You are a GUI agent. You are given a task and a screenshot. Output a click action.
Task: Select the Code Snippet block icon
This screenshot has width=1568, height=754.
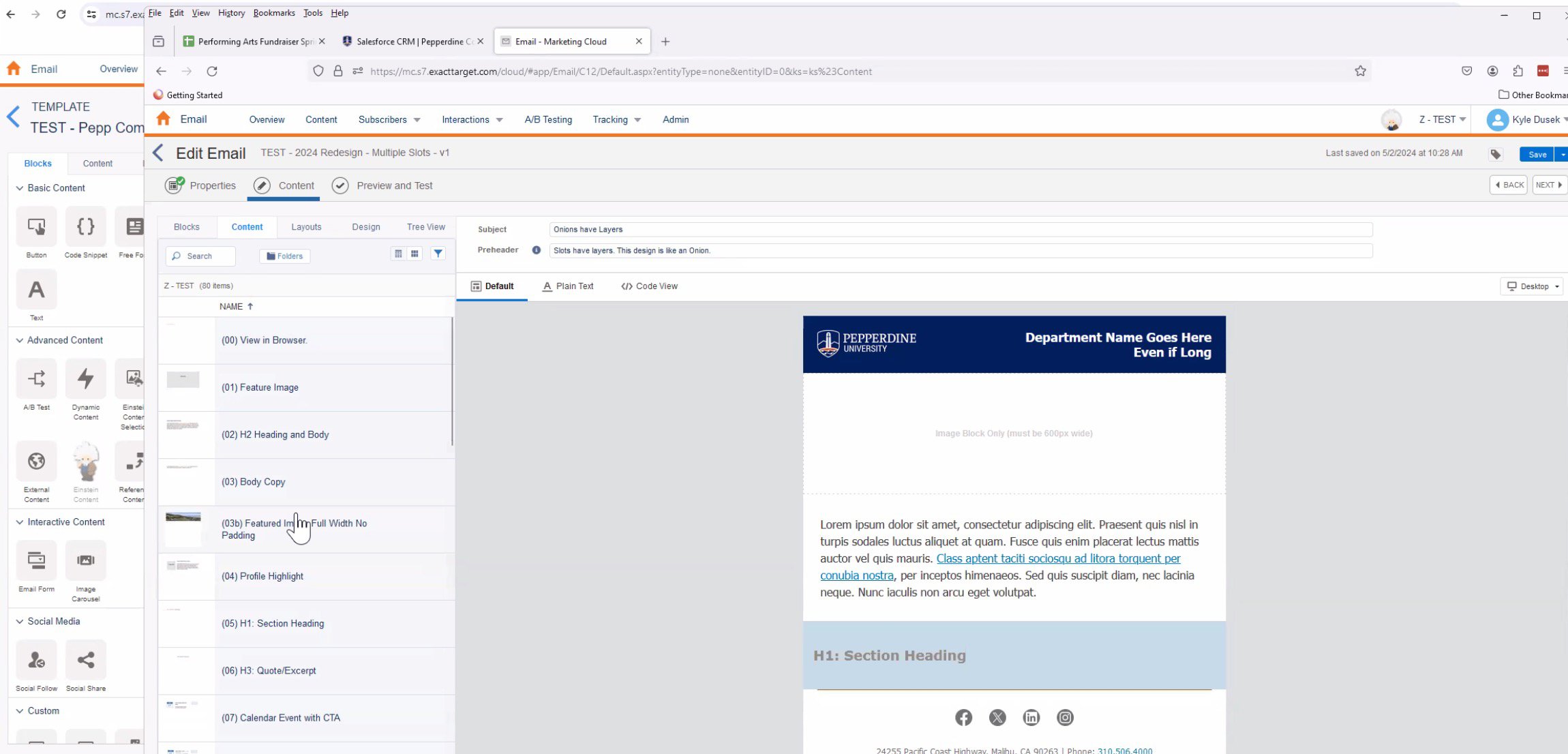click(x=86, y=226)
